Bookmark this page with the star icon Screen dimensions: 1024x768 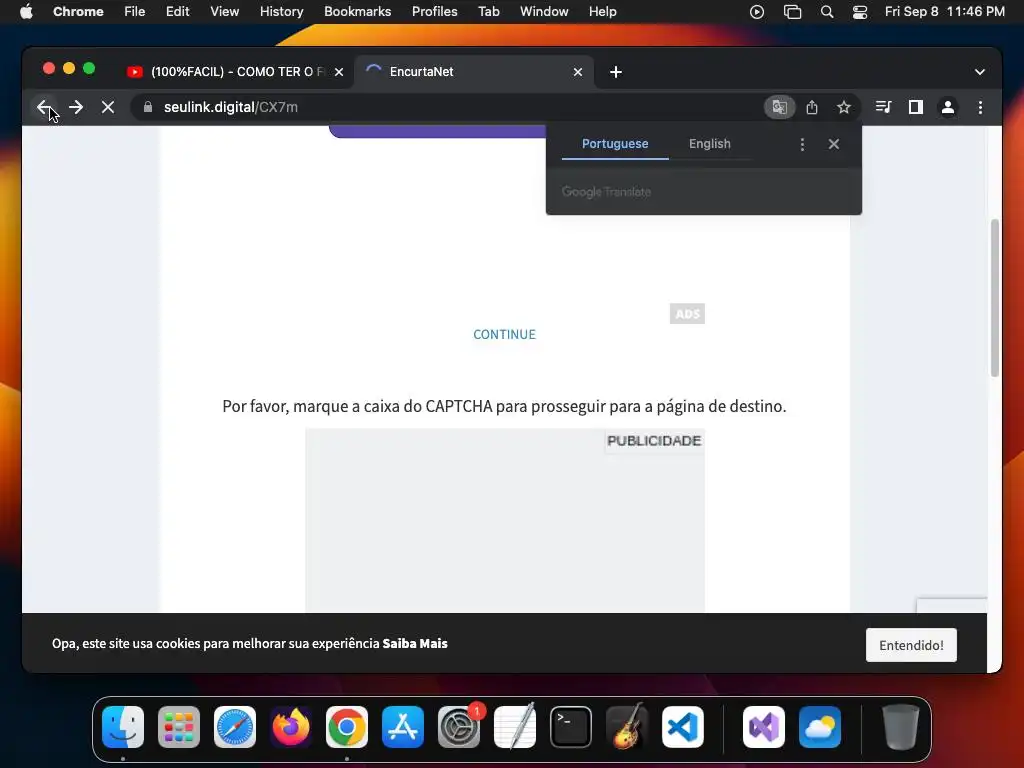(844, 107)
